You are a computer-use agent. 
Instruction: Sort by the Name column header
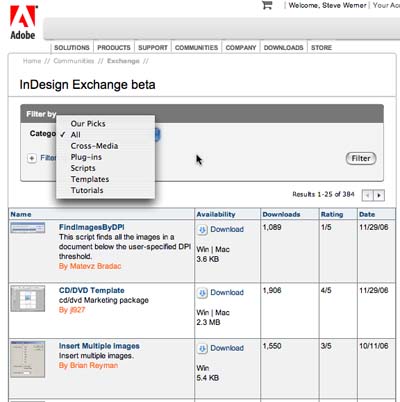[21, 214]
